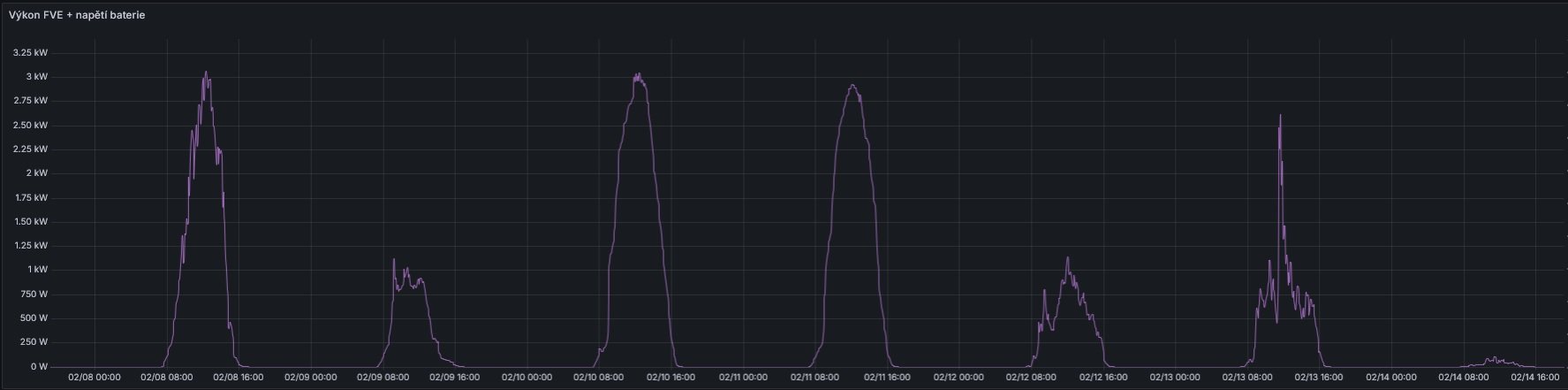Select the '2 kW' y-axis label
The image size is (1568, 390).
point(37,173)
